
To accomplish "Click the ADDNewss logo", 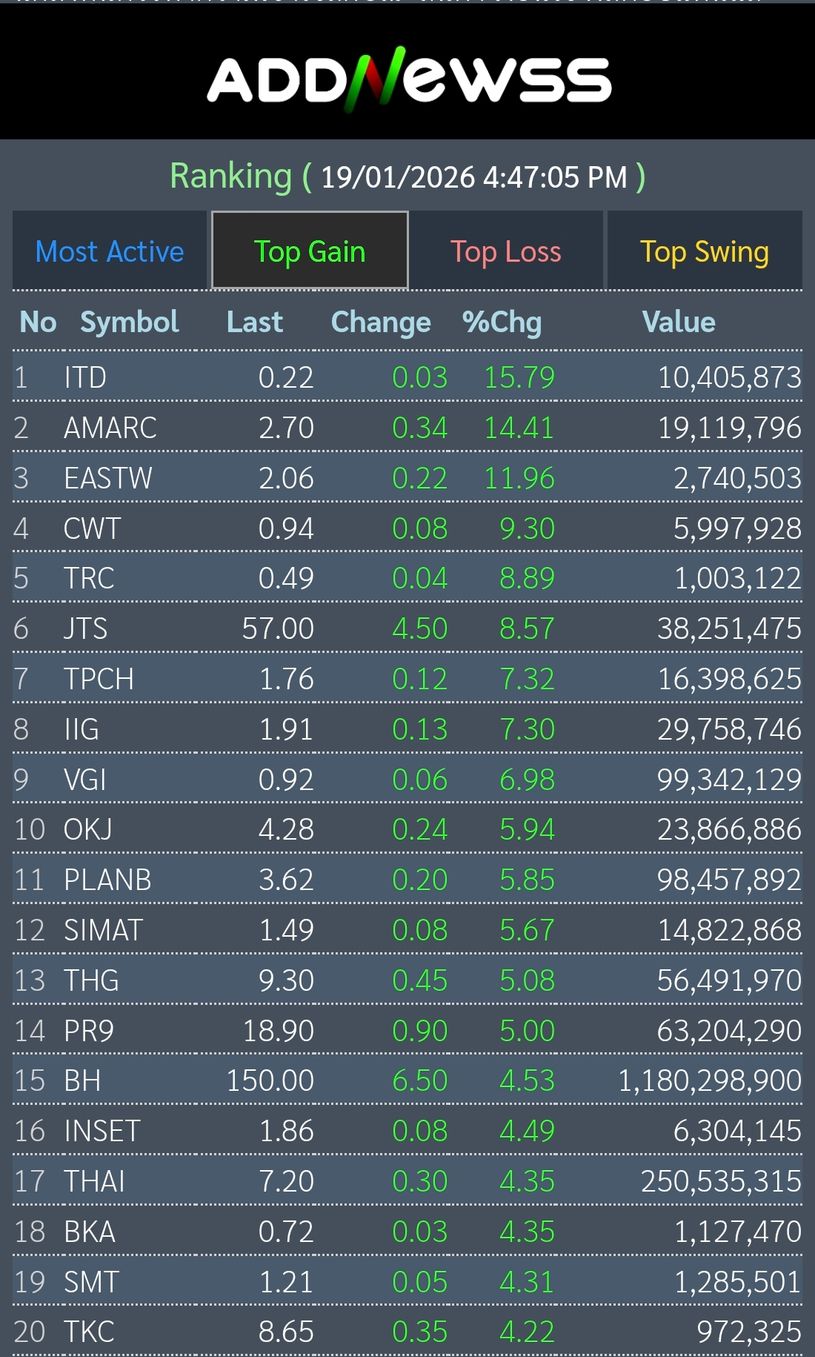I will point(408,78).
